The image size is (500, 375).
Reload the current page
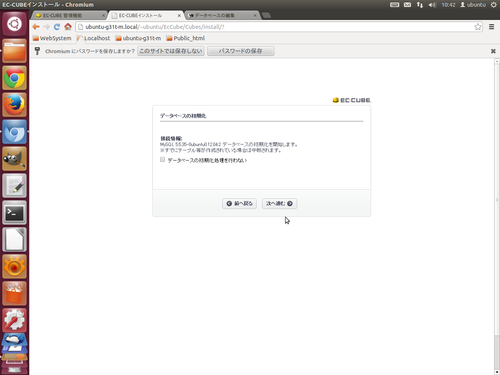coord(57,27)
